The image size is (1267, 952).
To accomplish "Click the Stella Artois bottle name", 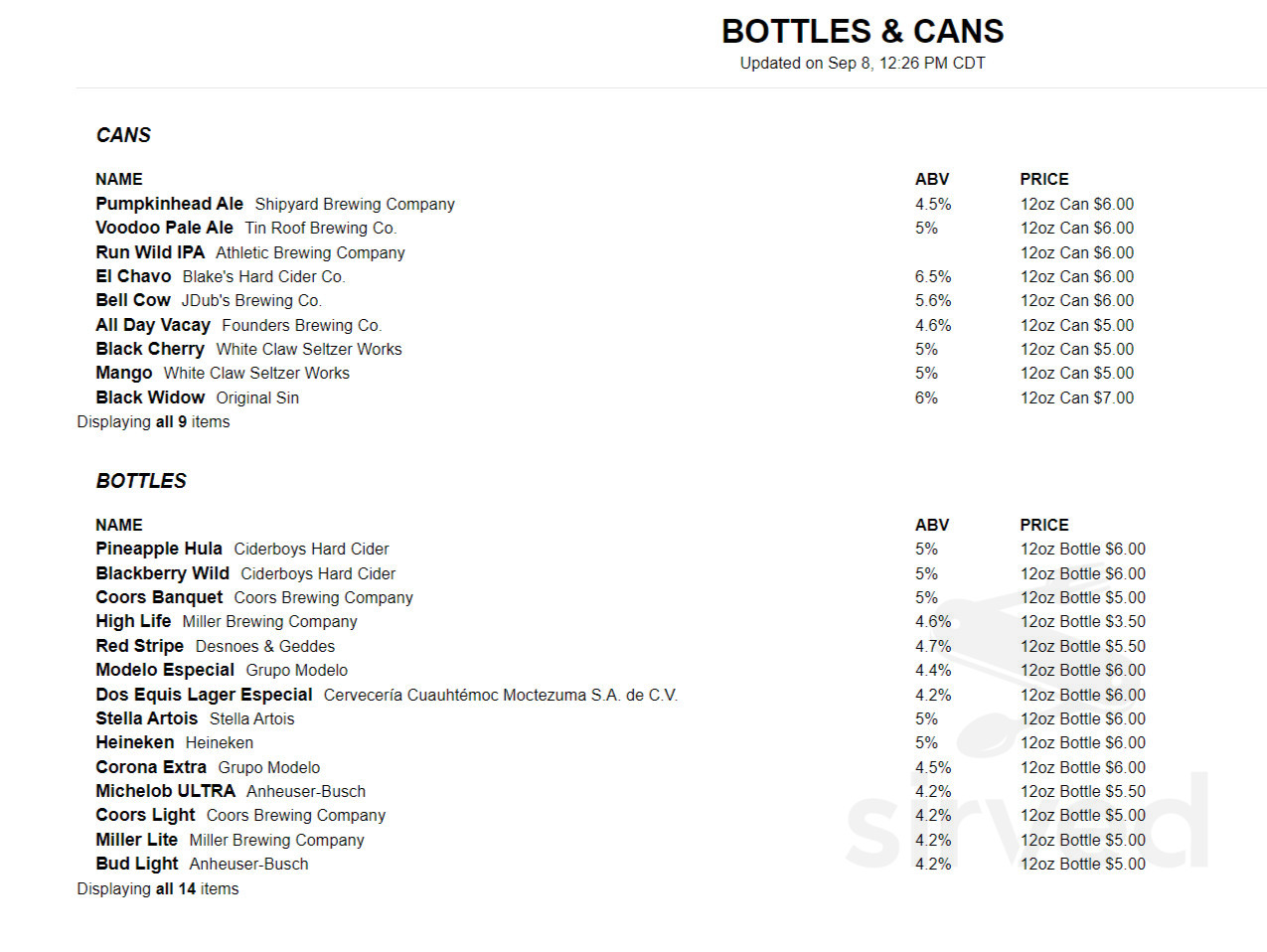I will (x=146, y=718).
